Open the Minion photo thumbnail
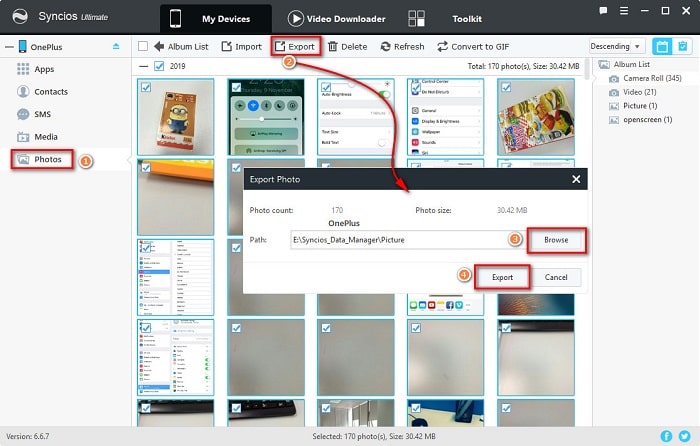Screen dimensions: 700x446 pyautogui.click(x=175, y=117)
